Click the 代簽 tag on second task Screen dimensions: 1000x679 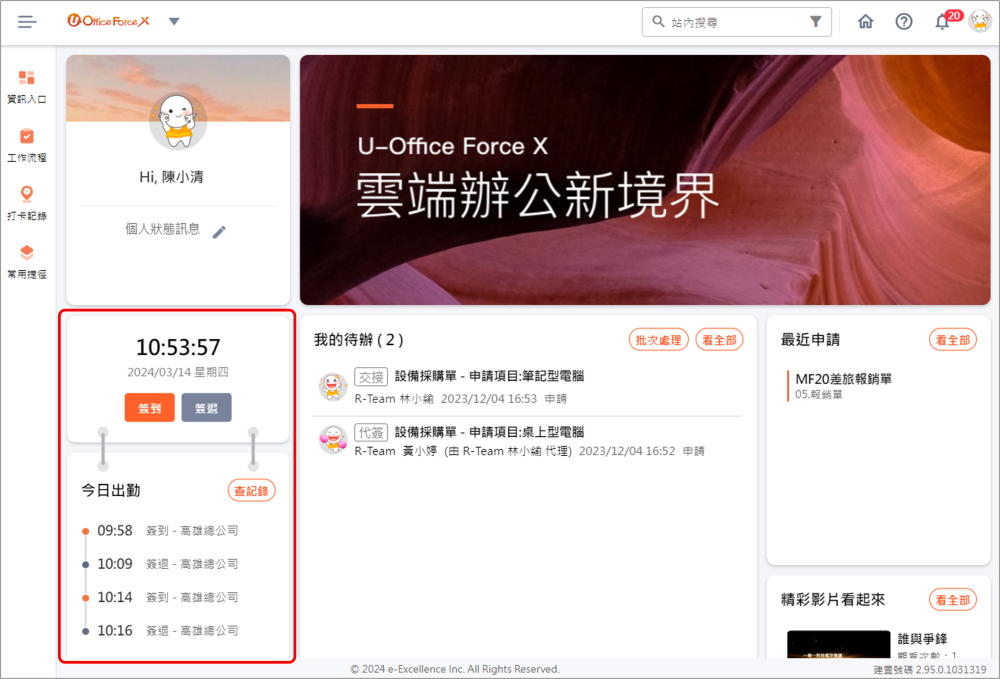[371, 433]
